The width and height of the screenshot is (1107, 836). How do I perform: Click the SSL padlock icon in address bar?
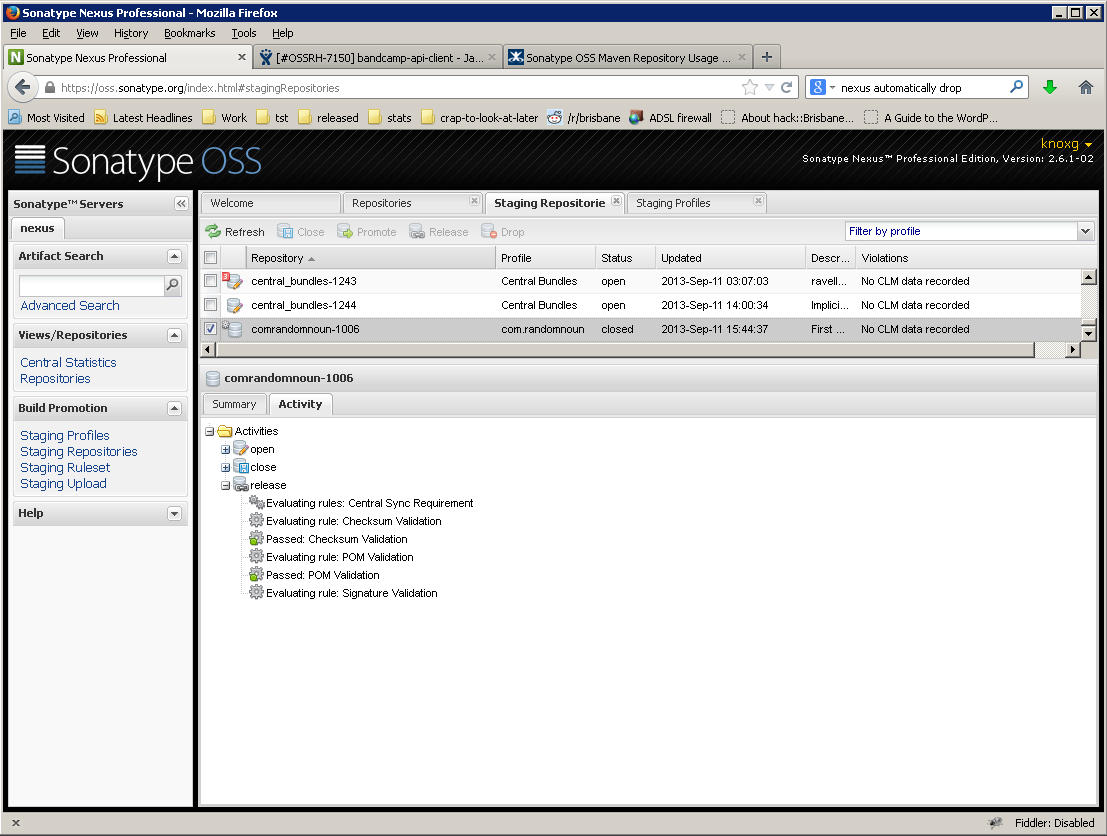pyautogui.click(x=49, y=88)
